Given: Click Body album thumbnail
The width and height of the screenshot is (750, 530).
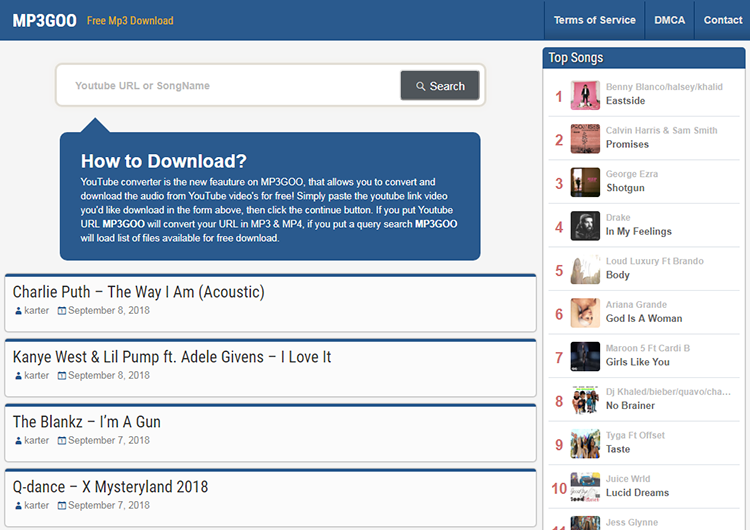Looking at the screenshot, I should point(585,269).
